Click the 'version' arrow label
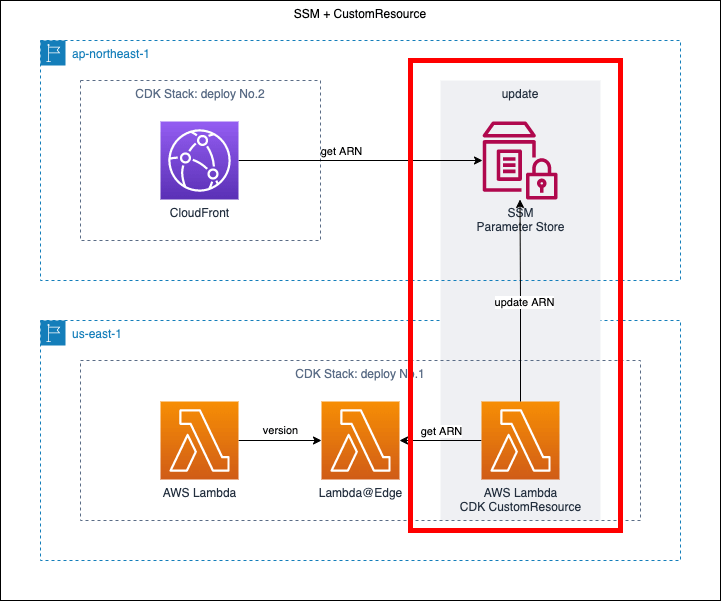721x601 pixels. [x=280, y=430]
